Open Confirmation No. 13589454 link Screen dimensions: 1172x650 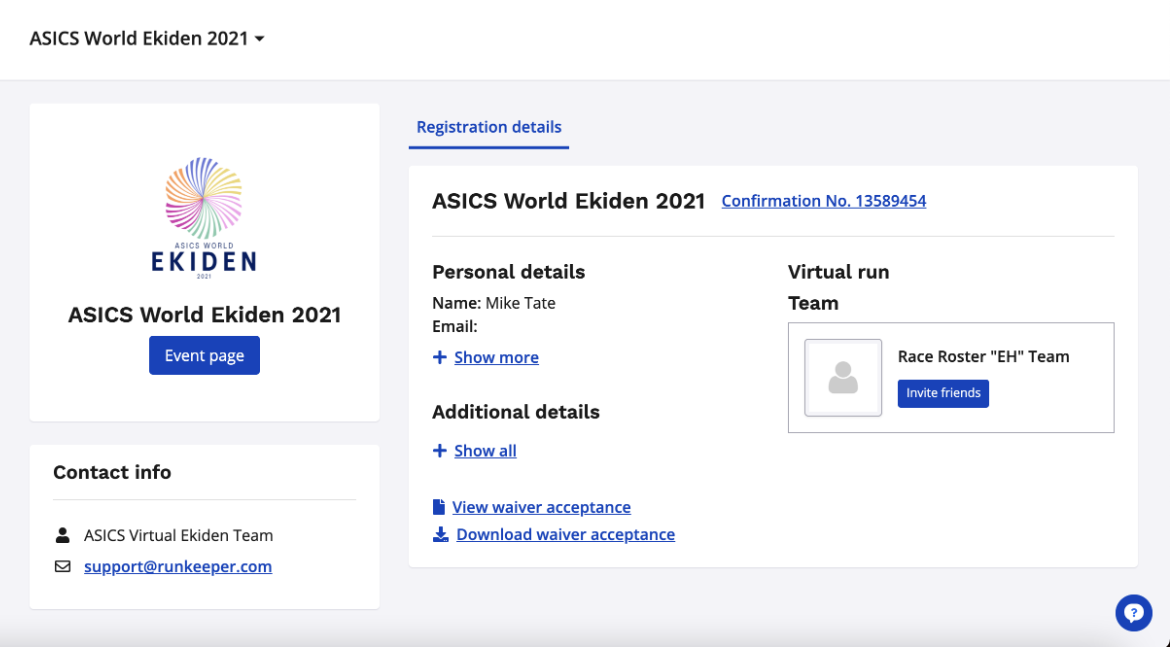823,201
